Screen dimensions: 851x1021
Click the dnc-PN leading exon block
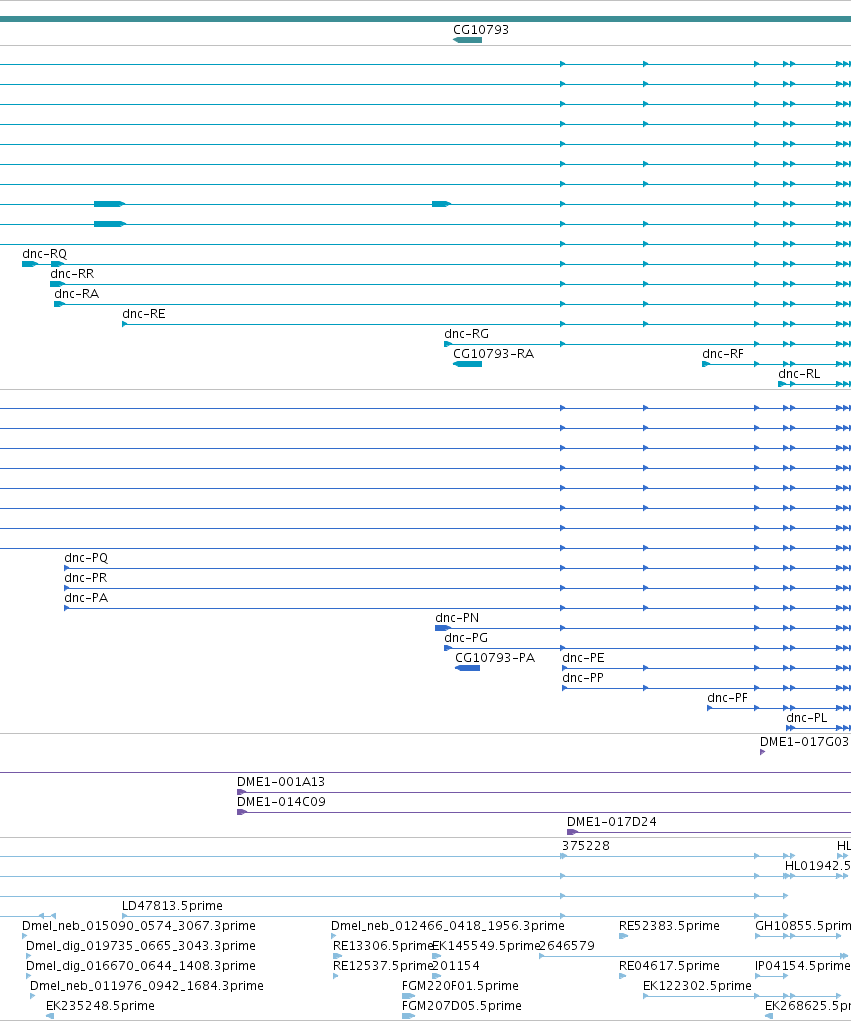tap(443, 628)
